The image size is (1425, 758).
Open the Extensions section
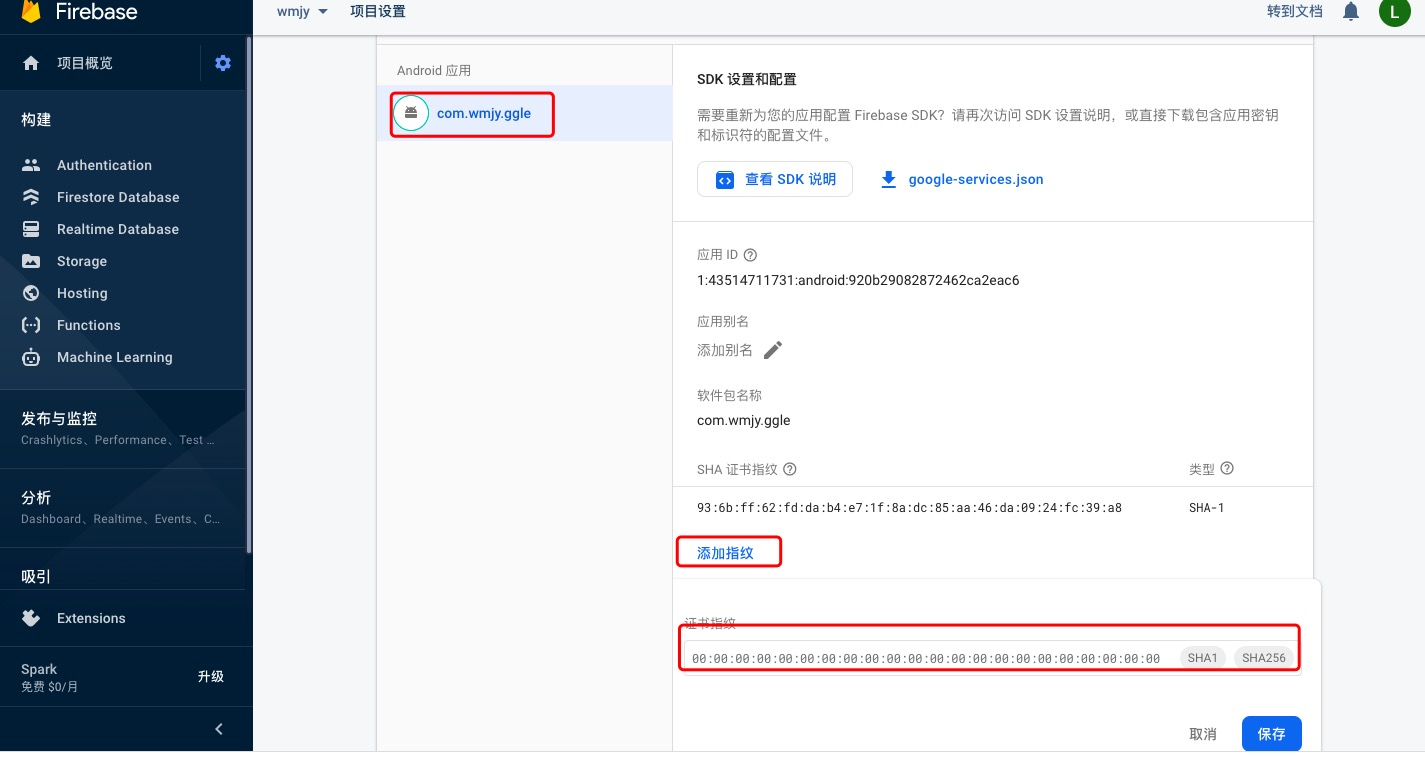(91, 618)
